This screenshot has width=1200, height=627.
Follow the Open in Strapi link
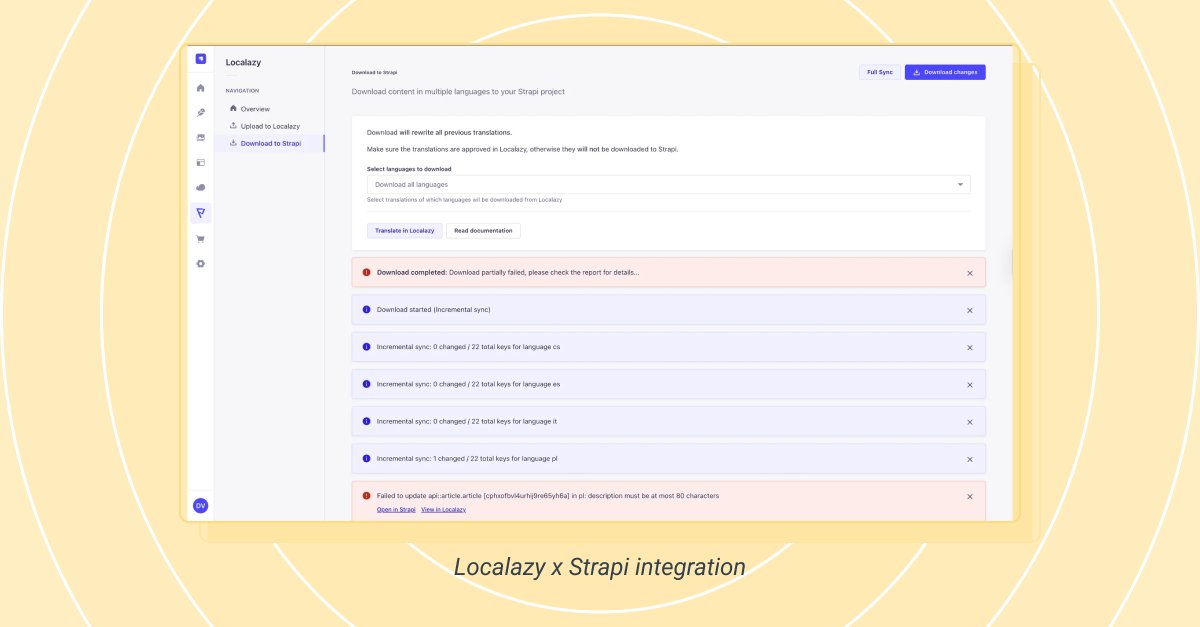[396, 510]
